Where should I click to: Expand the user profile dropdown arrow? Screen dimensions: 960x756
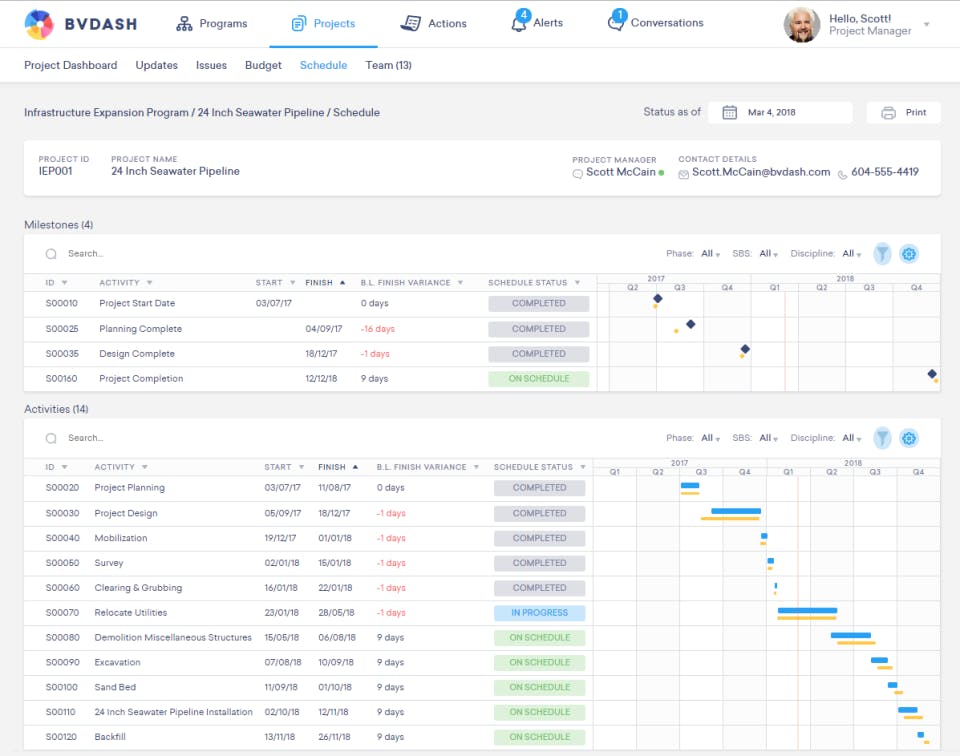926,24
